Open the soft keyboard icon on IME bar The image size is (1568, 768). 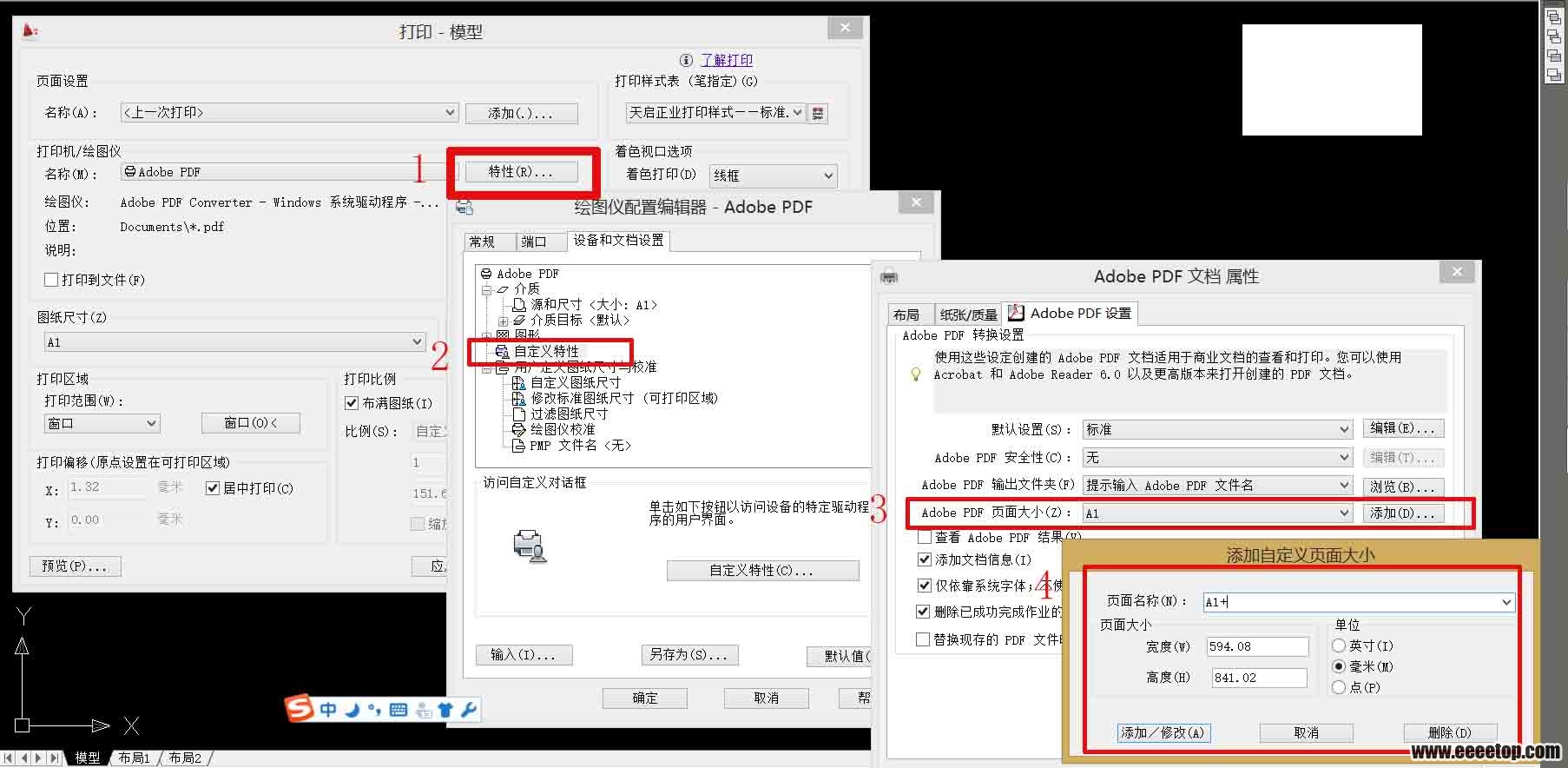[399, 710]
